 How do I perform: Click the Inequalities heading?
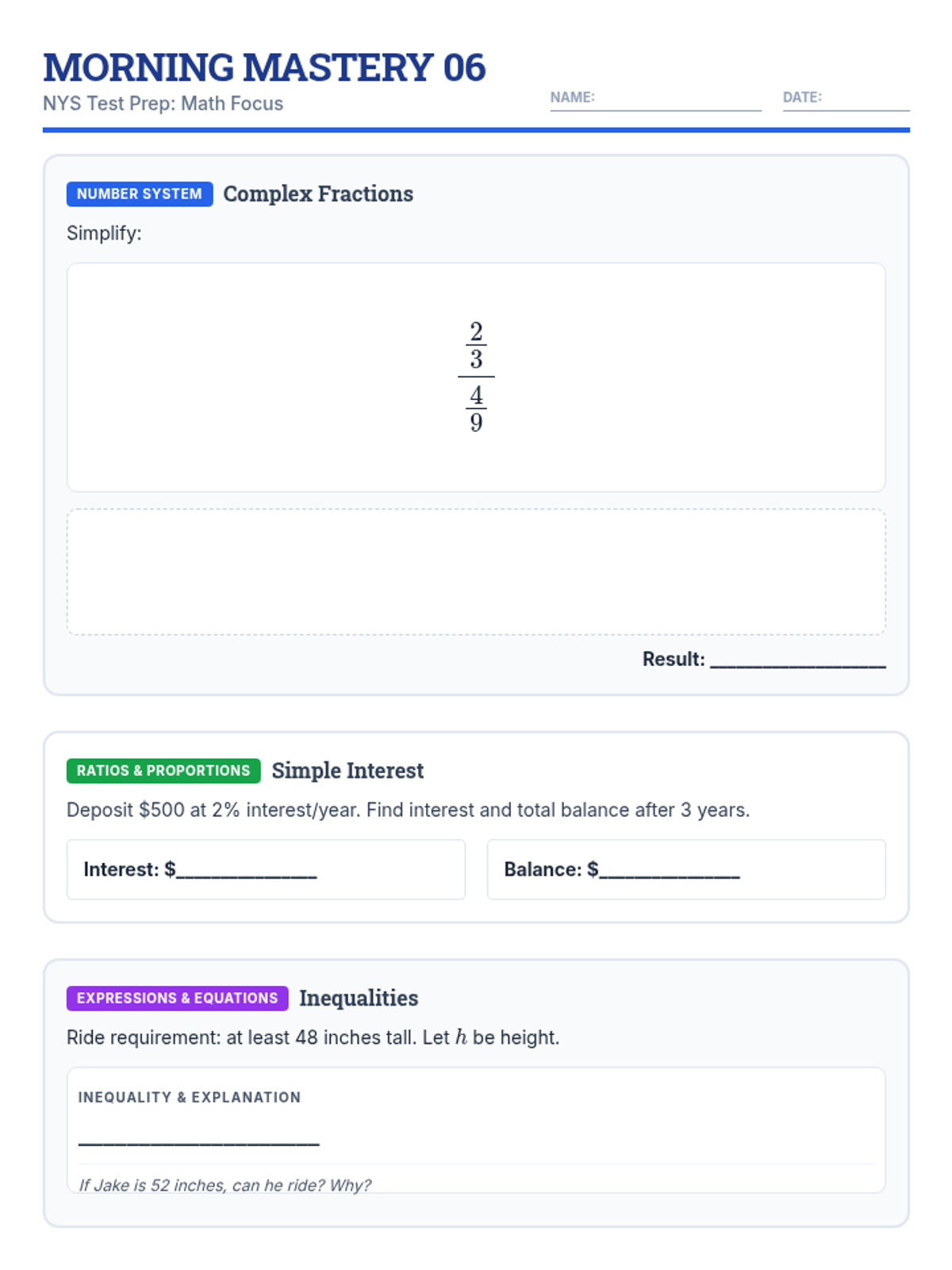click(359, 999)
